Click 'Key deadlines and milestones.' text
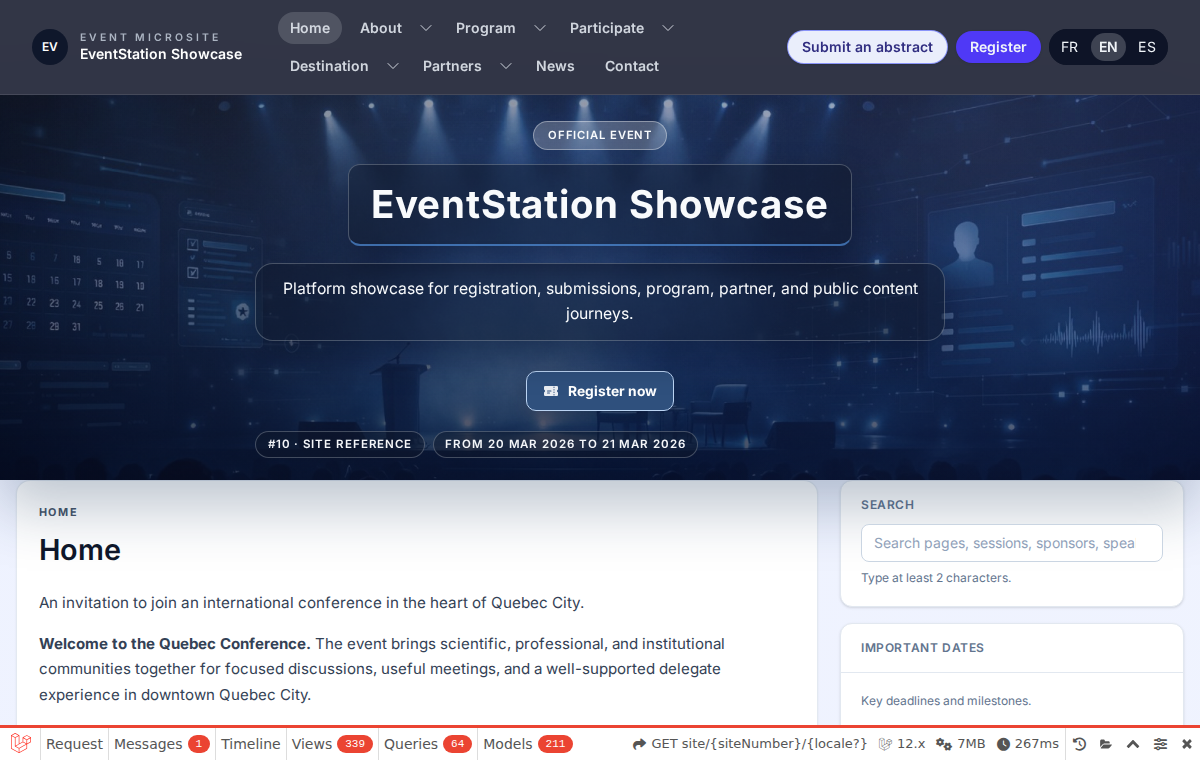 tap(946, 701)
